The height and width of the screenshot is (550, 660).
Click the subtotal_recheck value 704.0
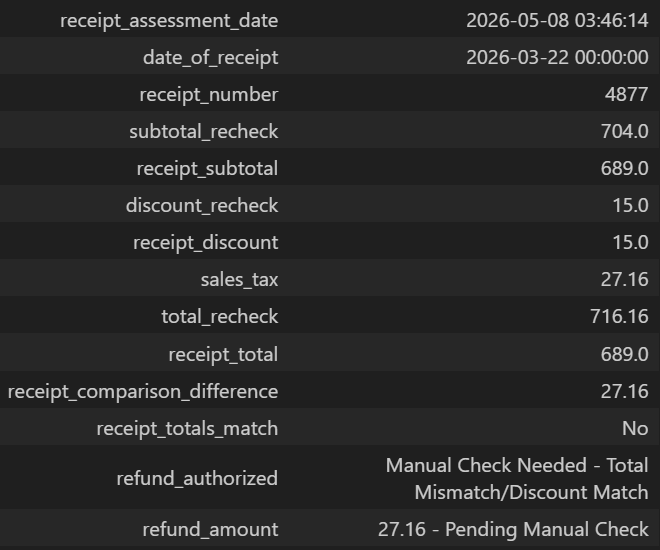(624, 132)
